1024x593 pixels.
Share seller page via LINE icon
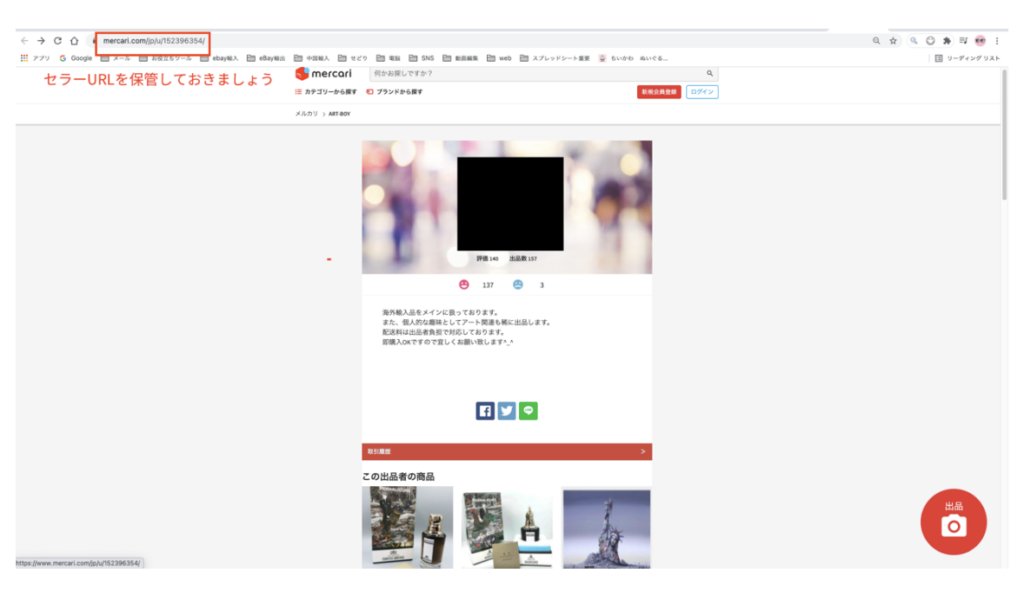(528, 410)
